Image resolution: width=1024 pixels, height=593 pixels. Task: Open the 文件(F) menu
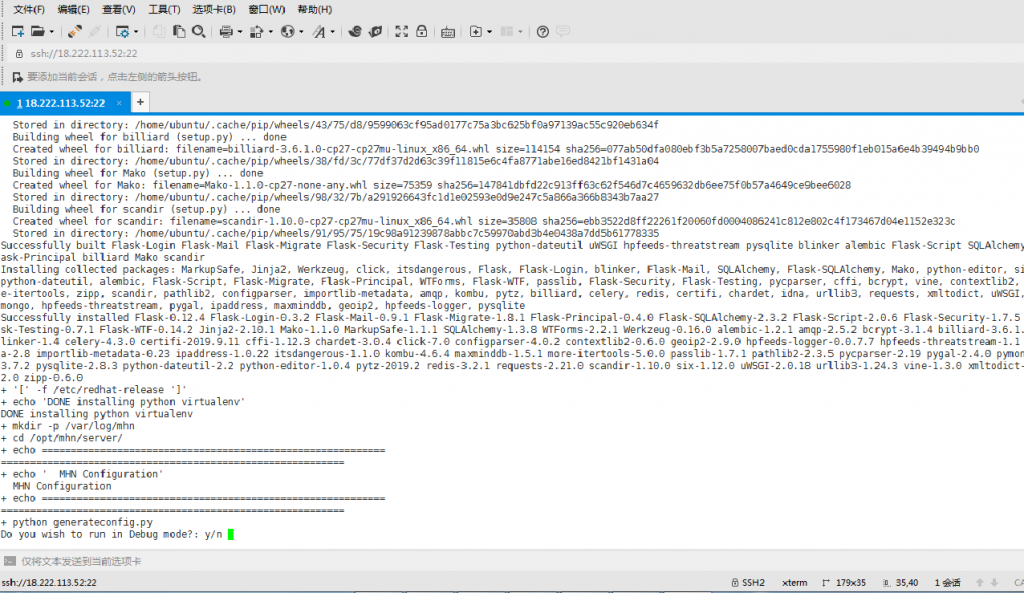[x=29, y=9]
